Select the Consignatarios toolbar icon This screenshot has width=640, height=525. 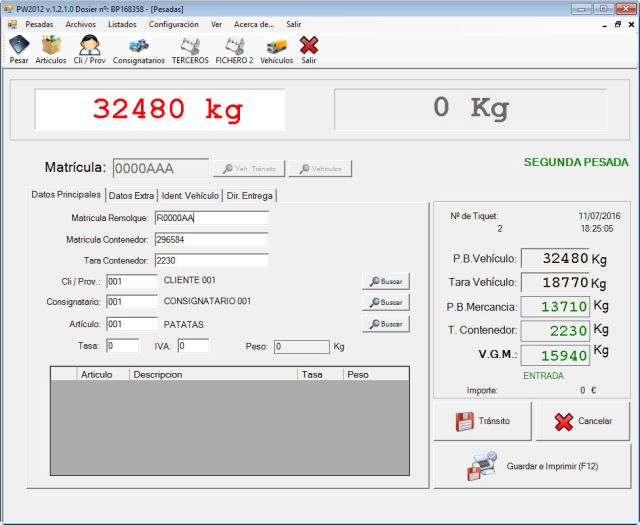[x=139, y=49]
